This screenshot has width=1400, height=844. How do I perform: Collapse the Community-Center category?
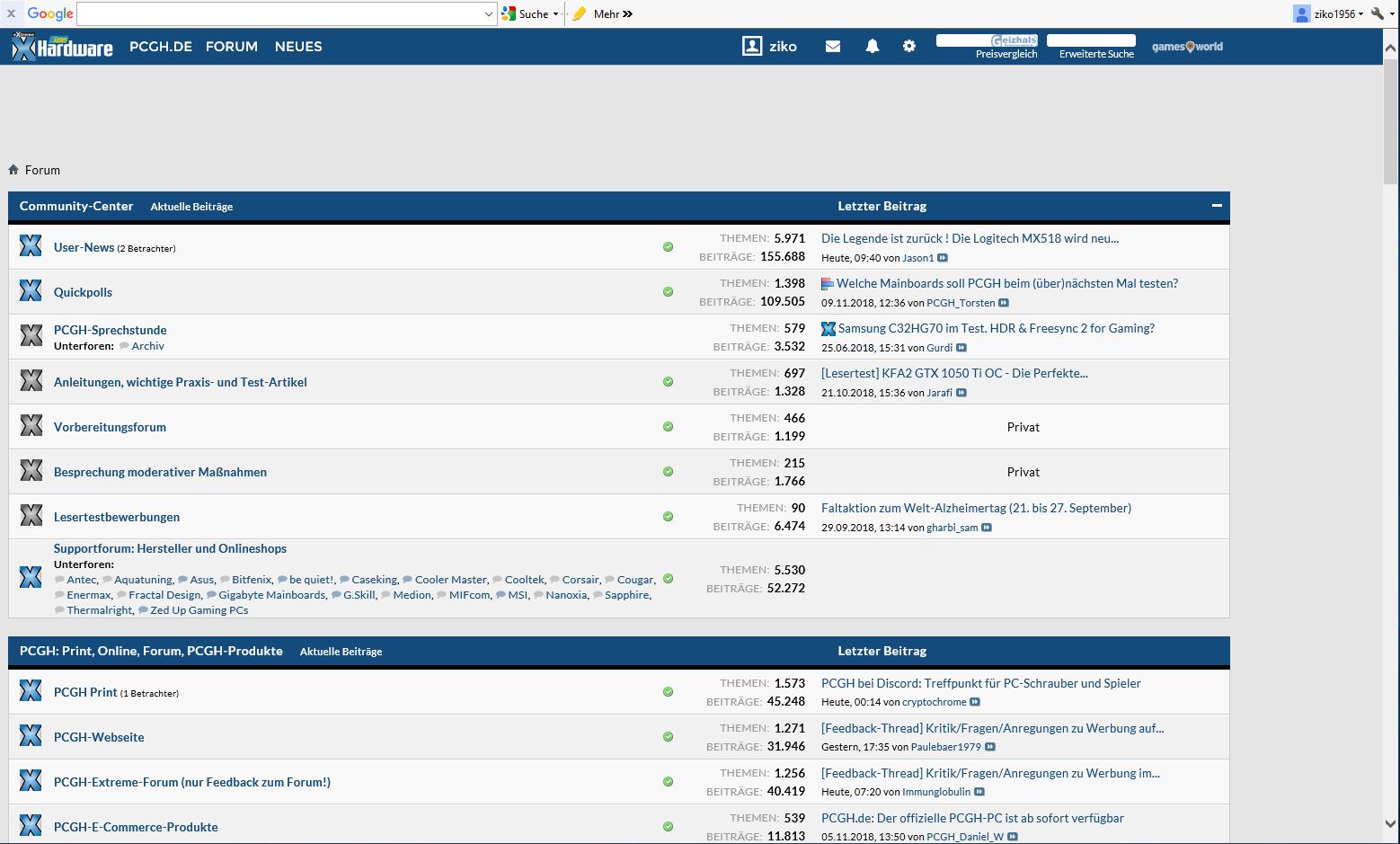(x=1217, y=206)
